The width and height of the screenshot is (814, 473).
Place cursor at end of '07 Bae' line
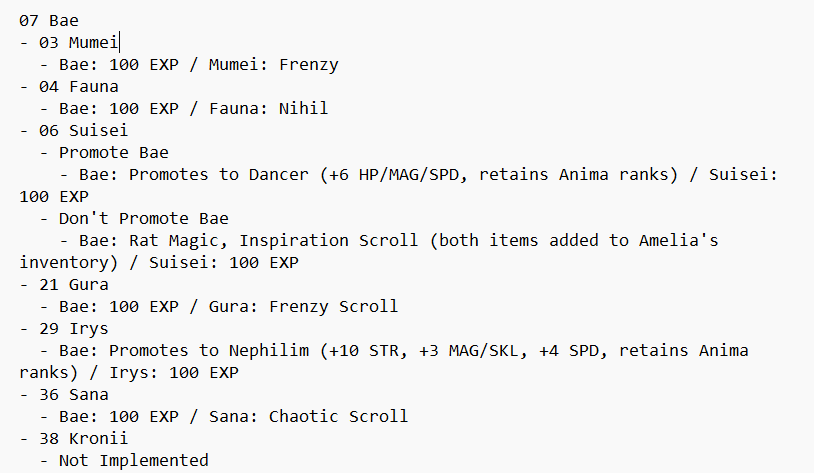click(x=79, y=21)
